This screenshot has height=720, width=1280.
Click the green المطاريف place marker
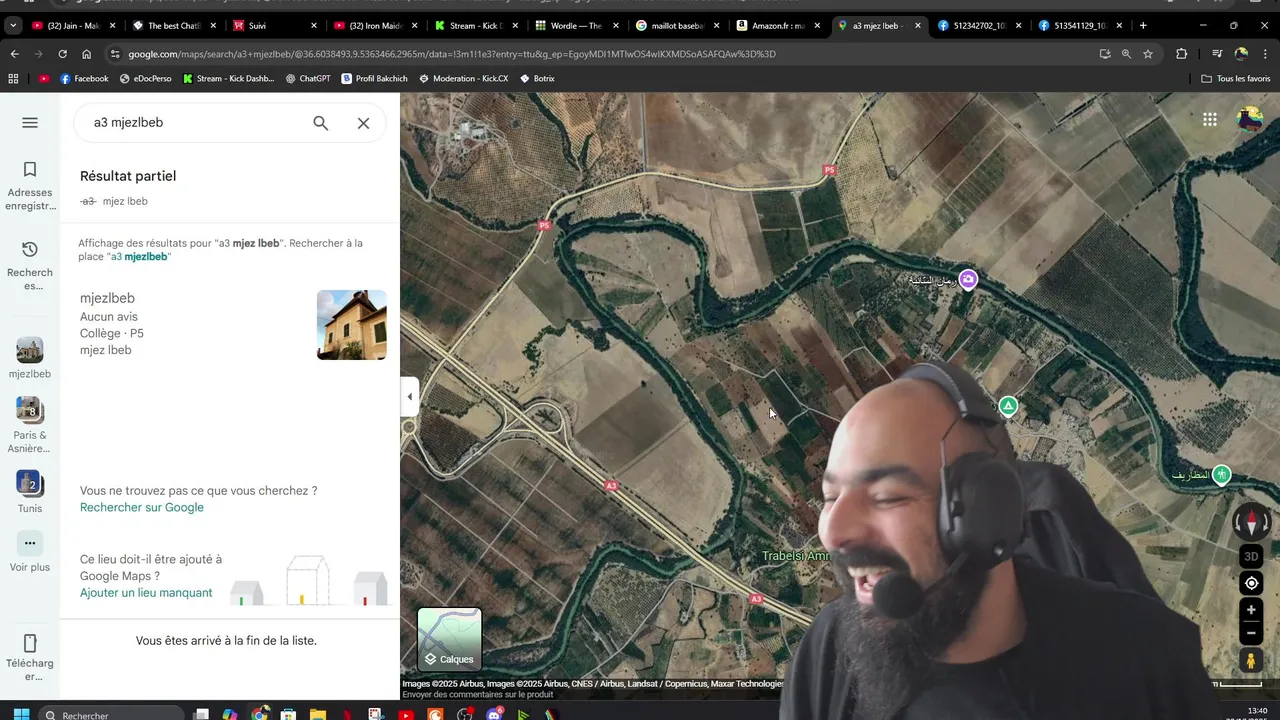[1221, 475]
